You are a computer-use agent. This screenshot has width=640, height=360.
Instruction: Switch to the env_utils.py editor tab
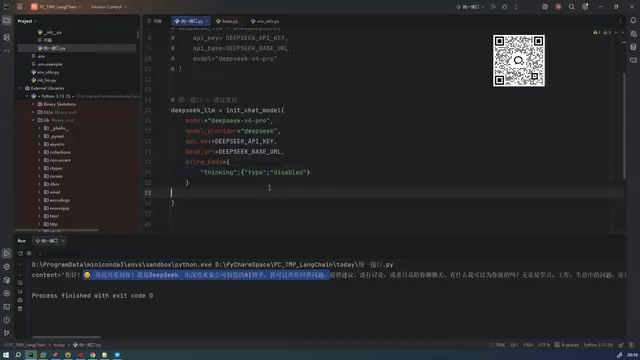click(x=265, y=21)
